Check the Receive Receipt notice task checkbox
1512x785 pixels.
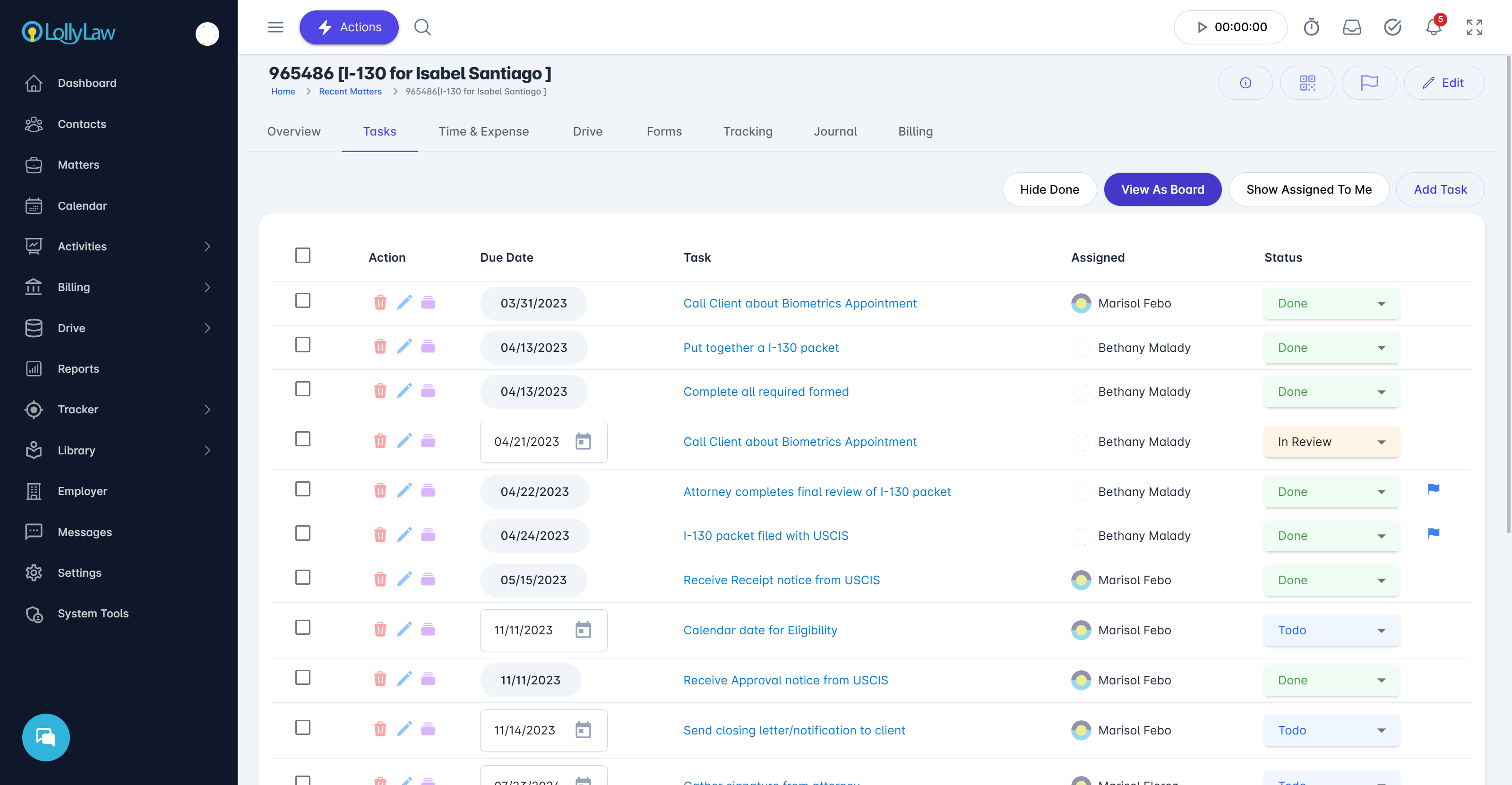click(x=302, y=578)
